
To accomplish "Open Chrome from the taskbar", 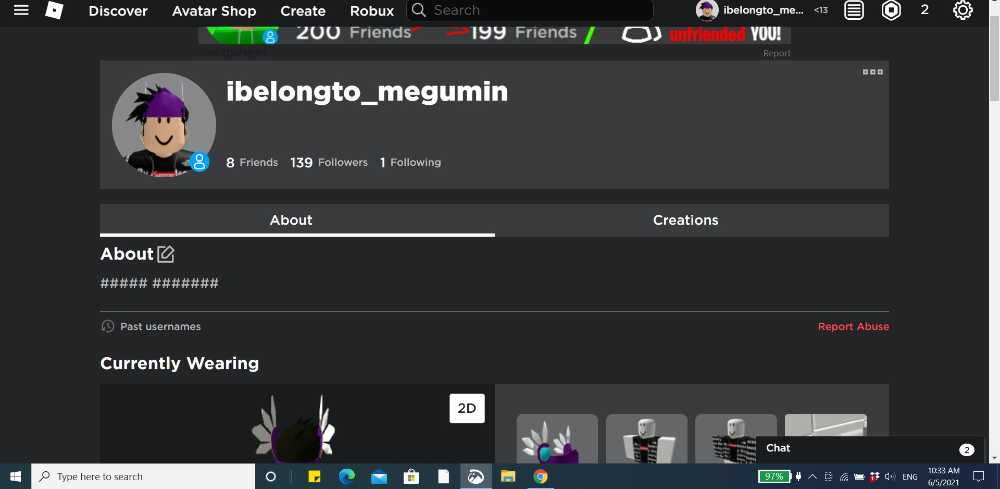I will coord(540,476).
